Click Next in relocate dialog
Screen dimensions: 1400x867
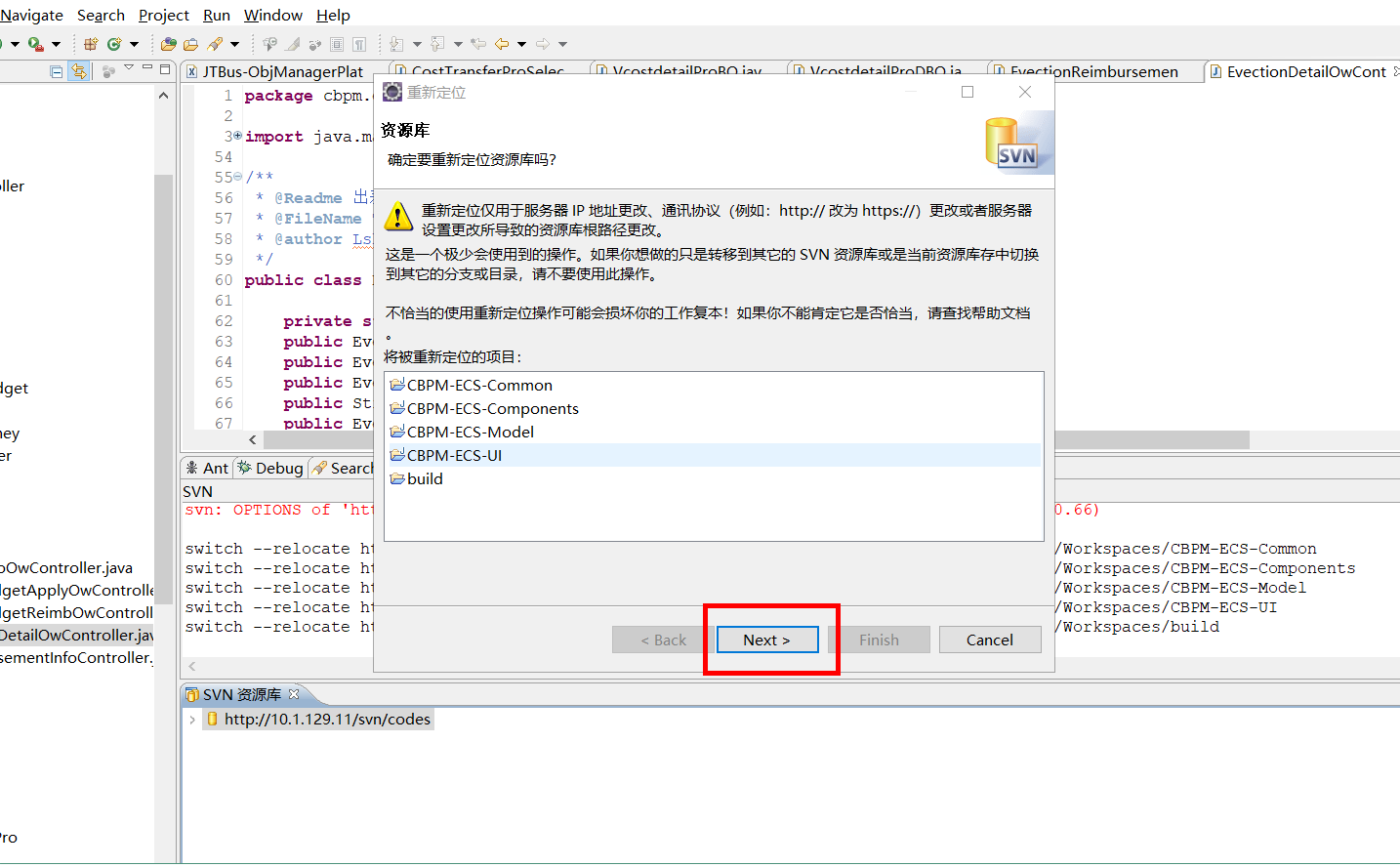click(766, 640)
